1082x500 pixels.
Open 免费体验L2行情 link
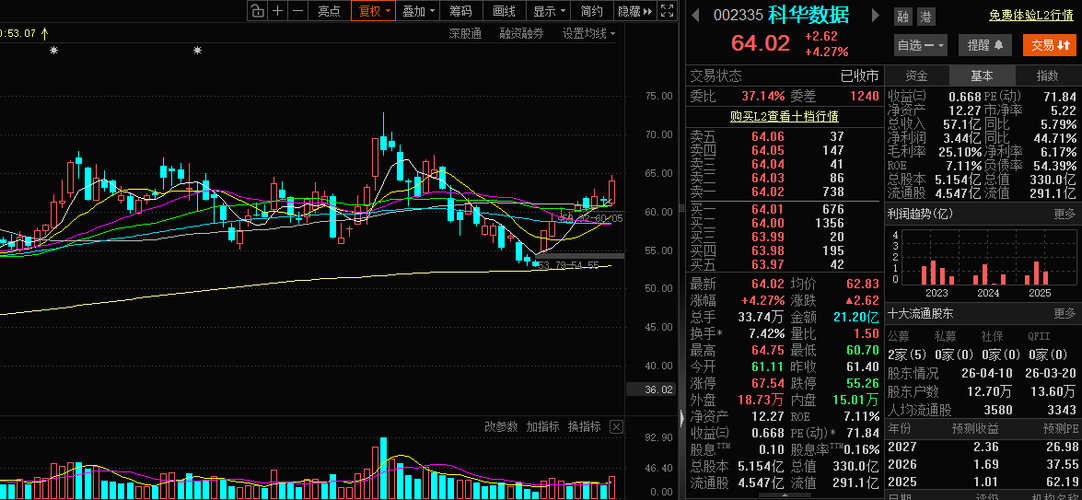coord(1032,15)
